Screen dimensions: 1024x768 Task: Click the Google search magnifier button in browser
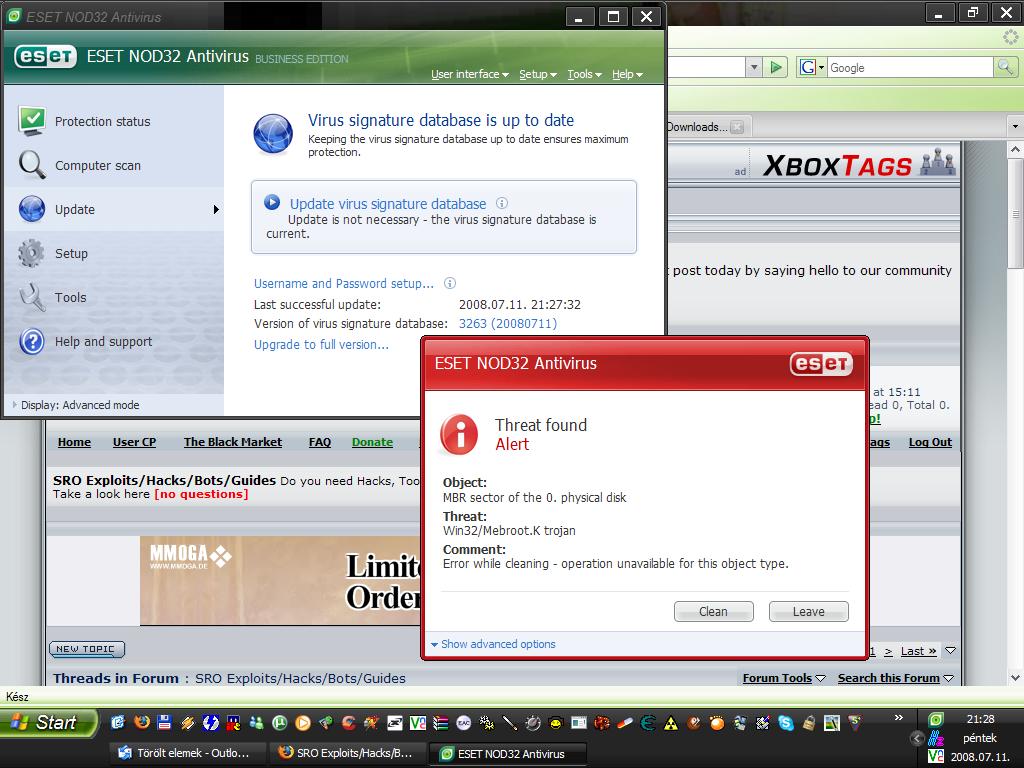(1004, 67)
